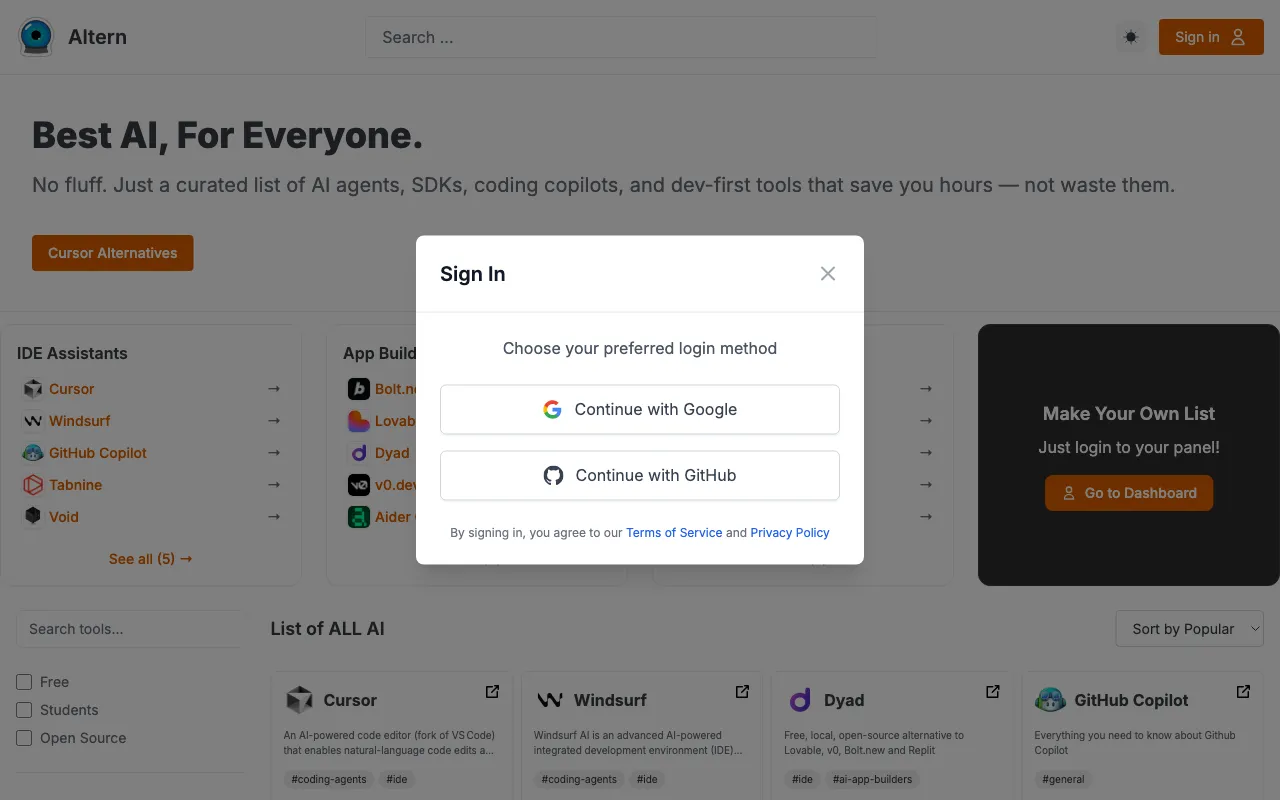Viewport: 1280px width, 800px height.
Task: Open the Sort by Popular dropdown
Action: [x=1190, y=629]
